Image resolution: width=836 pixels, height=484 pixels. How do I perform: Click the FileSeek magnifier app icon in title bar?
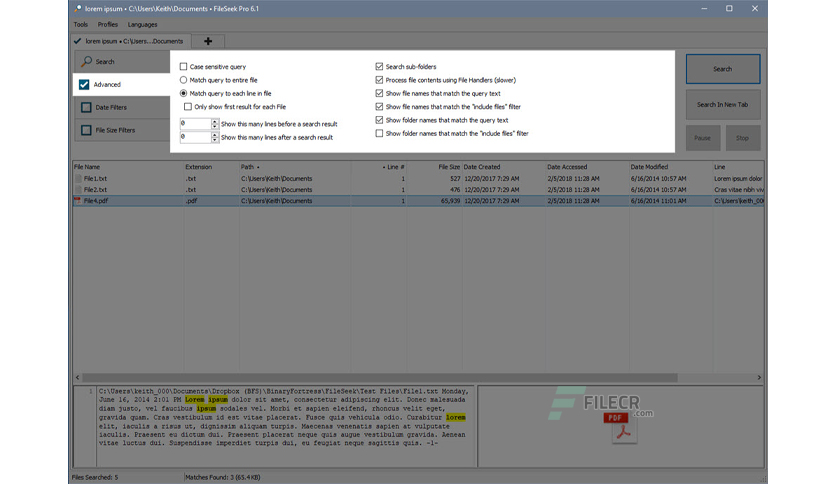coord(78,9)
